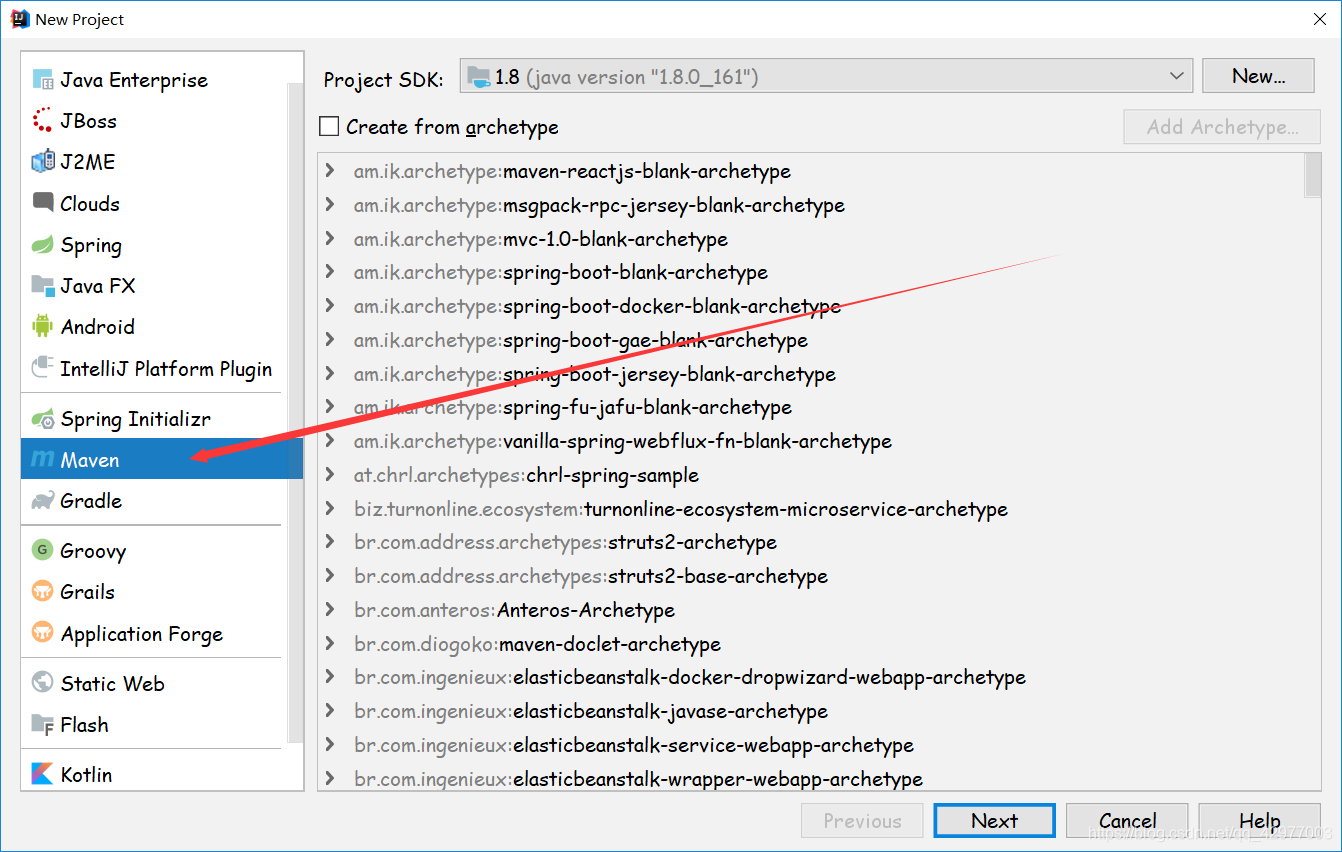Click the Clouds icon
This screenshot has height=852, width=1342.
click(42, 203)
